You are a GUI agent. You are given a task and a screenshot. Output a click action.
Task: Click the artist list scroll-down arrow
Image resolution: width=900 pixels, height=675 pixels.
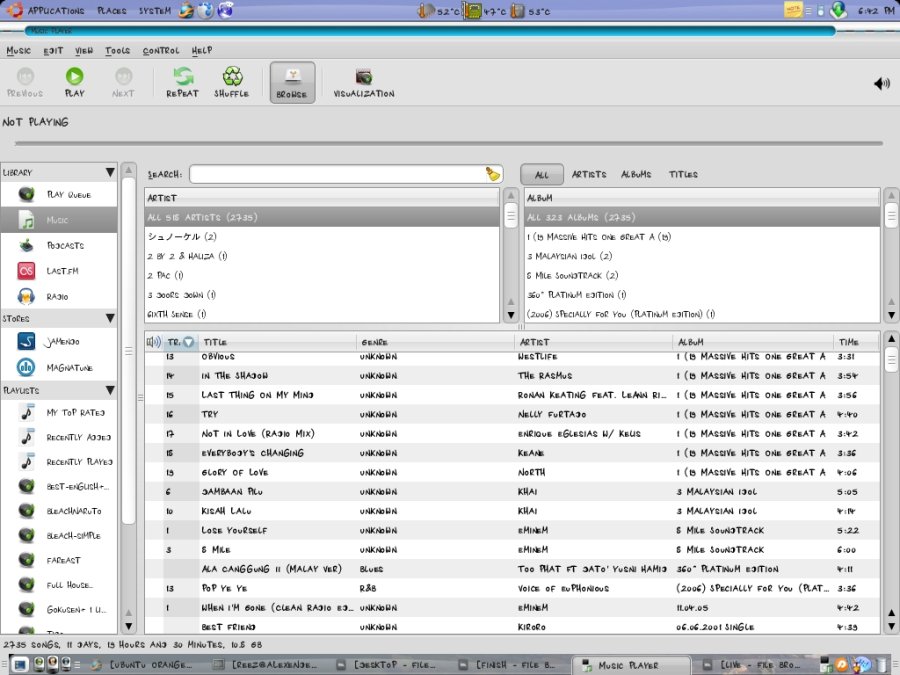click(511, 315)
